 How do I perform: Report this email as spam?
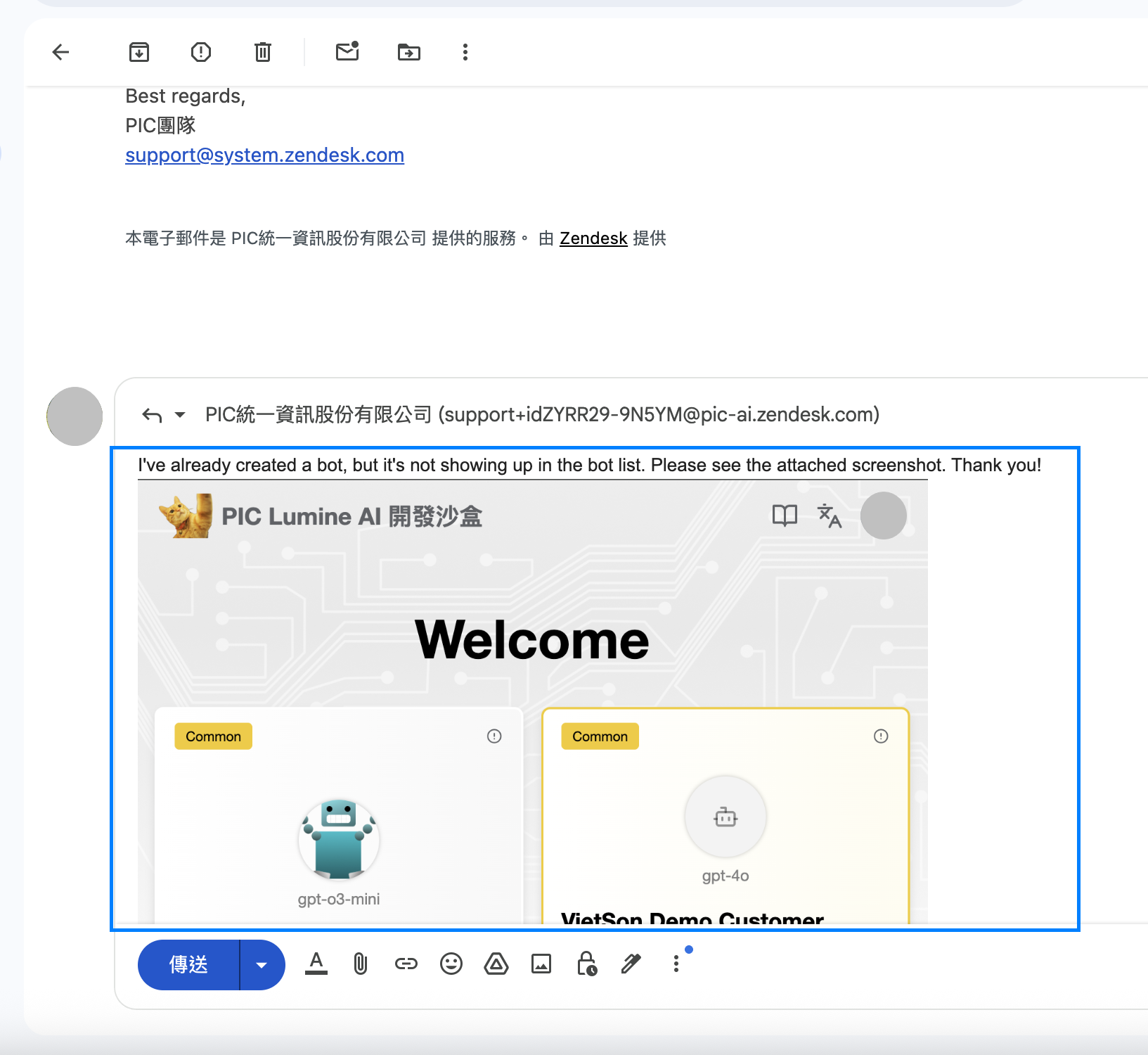pyautogui.click(x=201, y=52)
